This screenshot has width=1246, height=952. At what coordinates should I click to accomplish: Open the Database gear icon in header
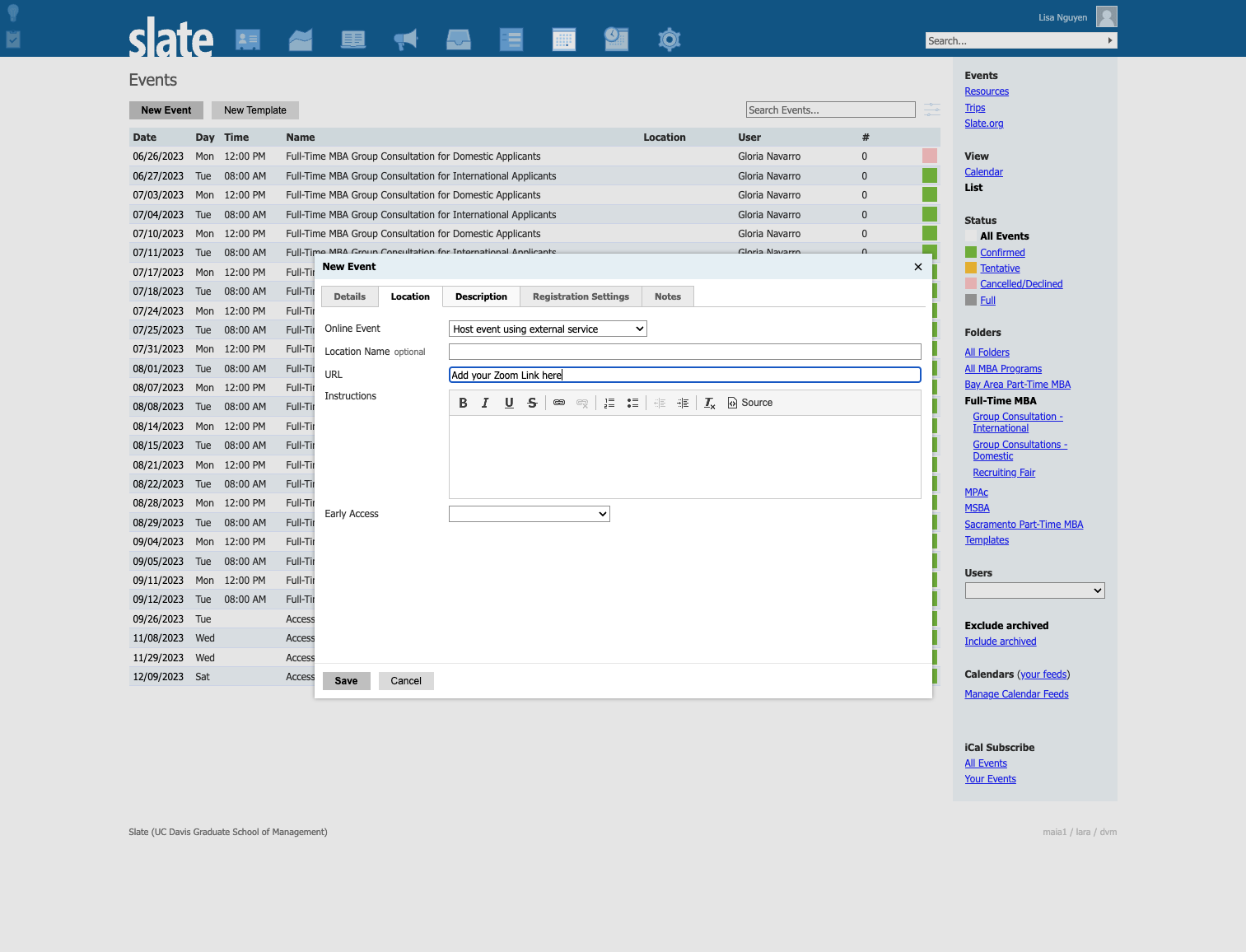pos(670,40)
